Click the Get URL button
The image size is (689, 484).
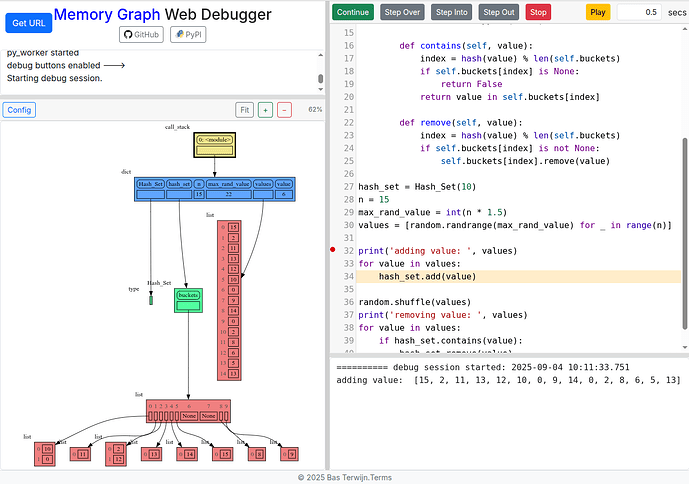(29, 23)
